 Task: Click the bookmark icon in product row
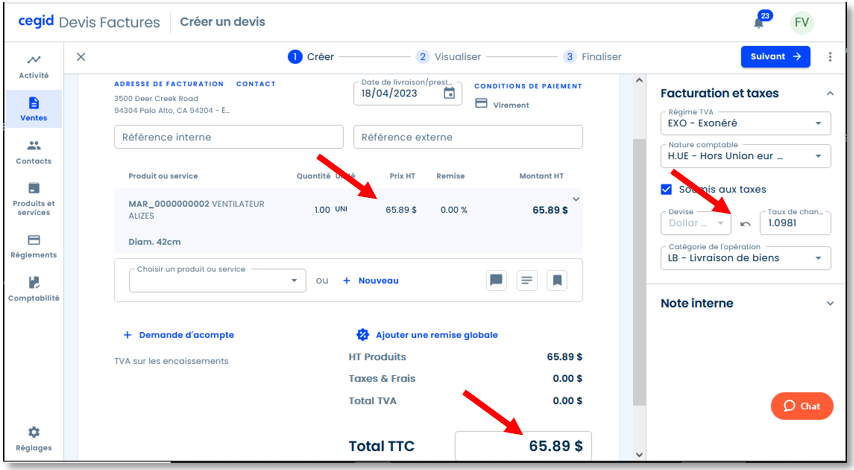[x=556, y=281]
